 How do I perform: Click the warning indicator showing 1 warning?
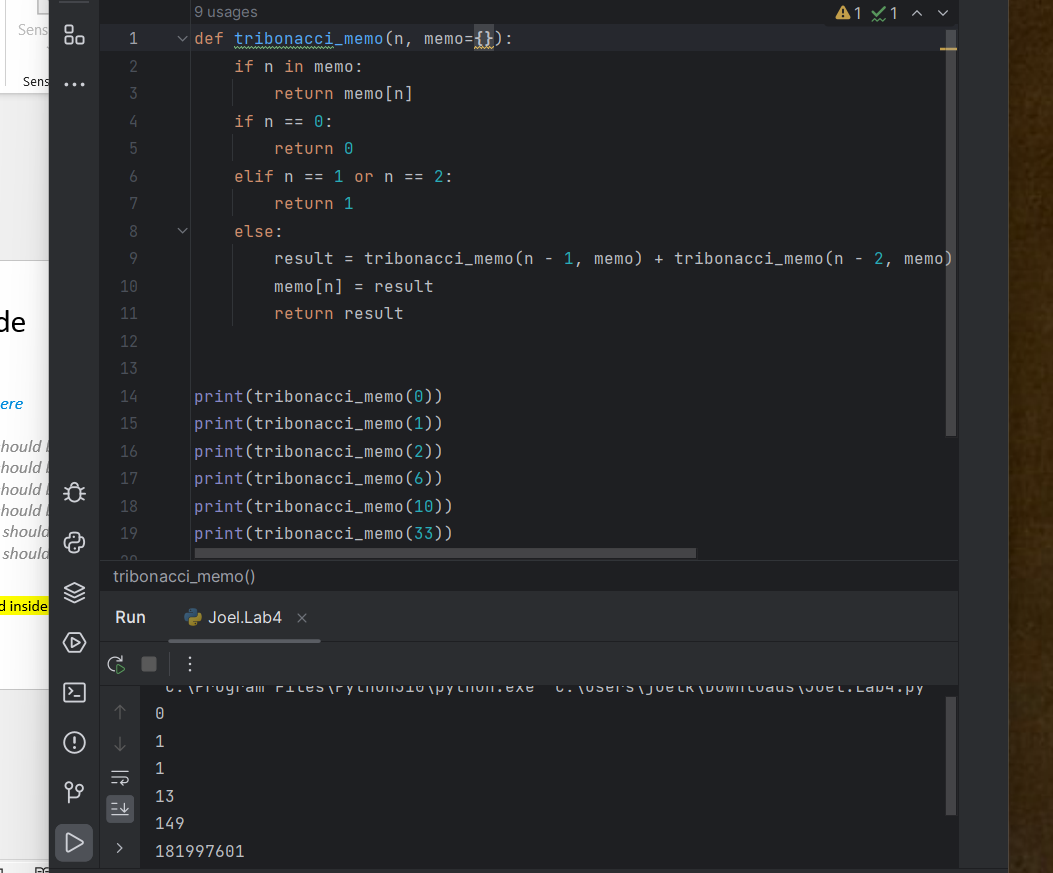(x=848, y=13)
